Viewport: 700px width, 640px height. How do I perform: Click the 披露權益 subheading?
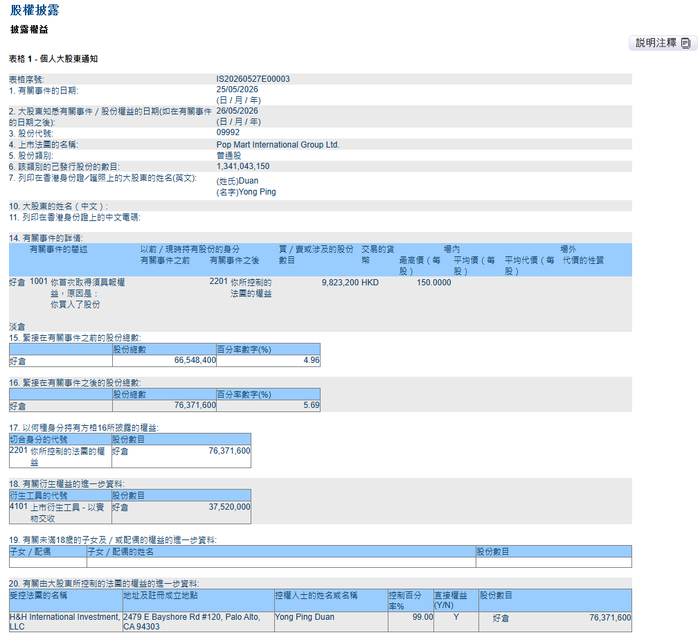[29, 29]
